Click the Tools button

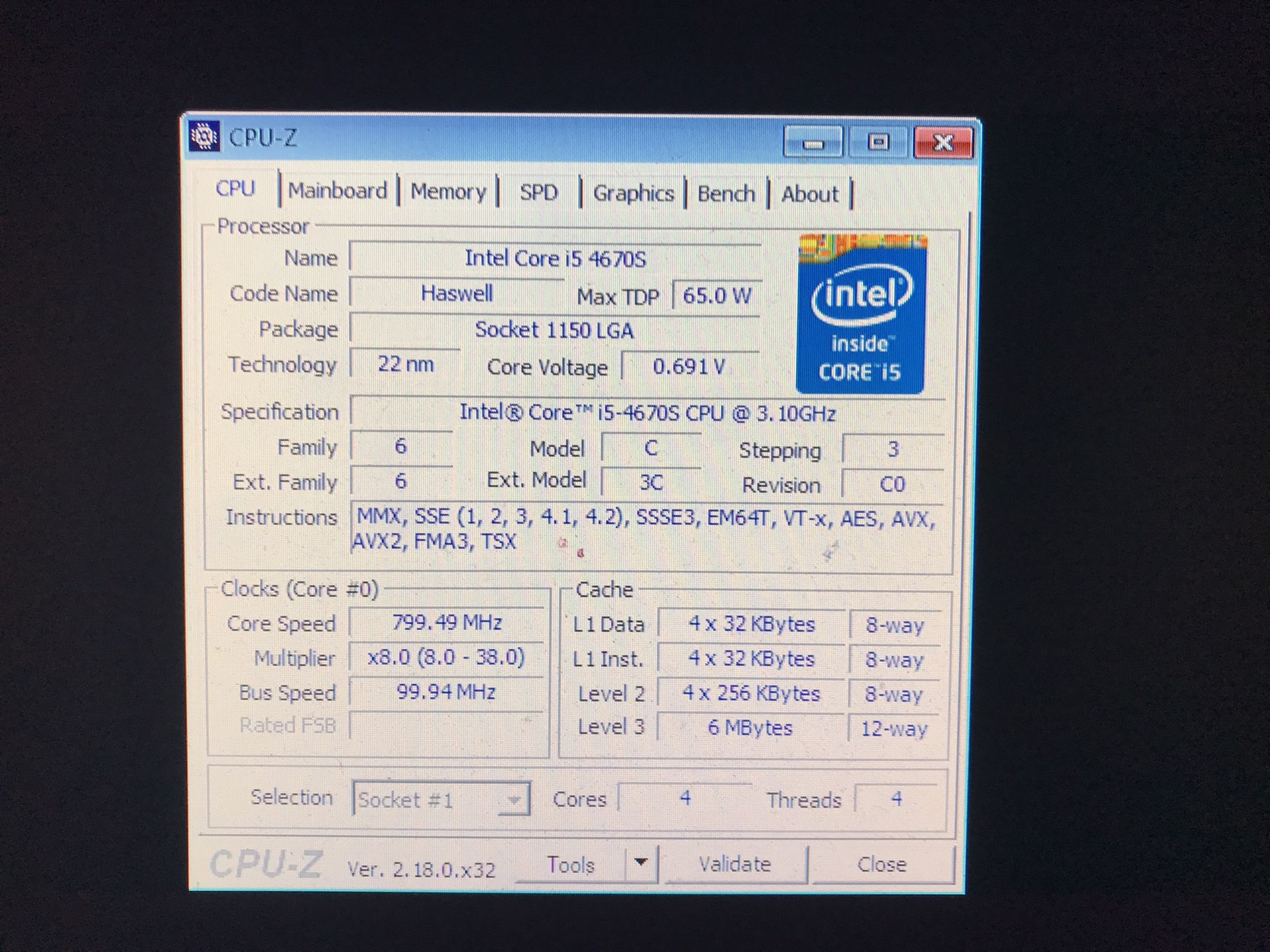pyautogui.click(x=570, y=865)
